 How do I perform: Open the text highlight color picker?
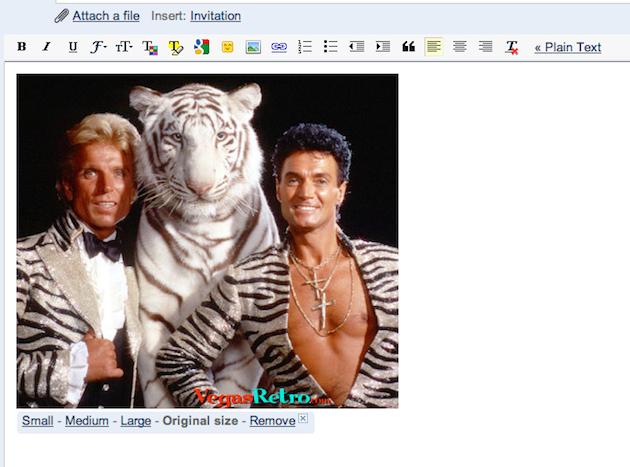click(x=176, y=47)
